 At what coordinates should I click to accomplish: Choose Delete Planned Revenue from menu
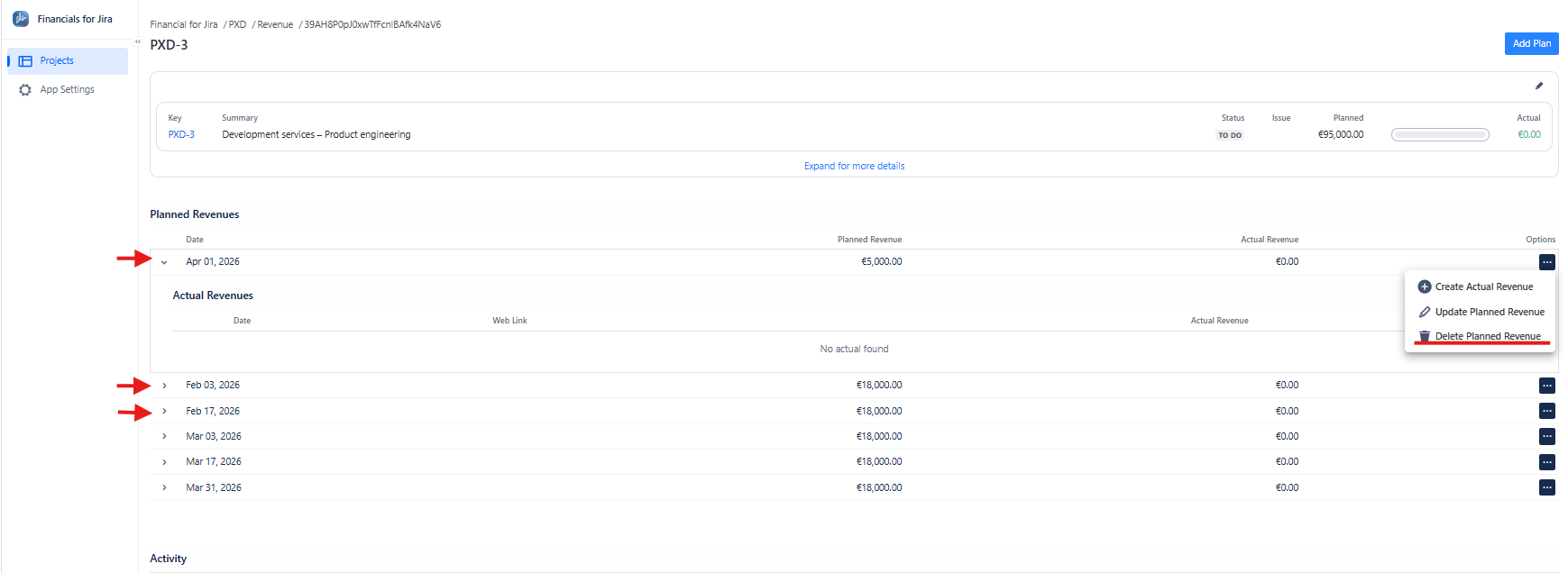(1480, 336)
